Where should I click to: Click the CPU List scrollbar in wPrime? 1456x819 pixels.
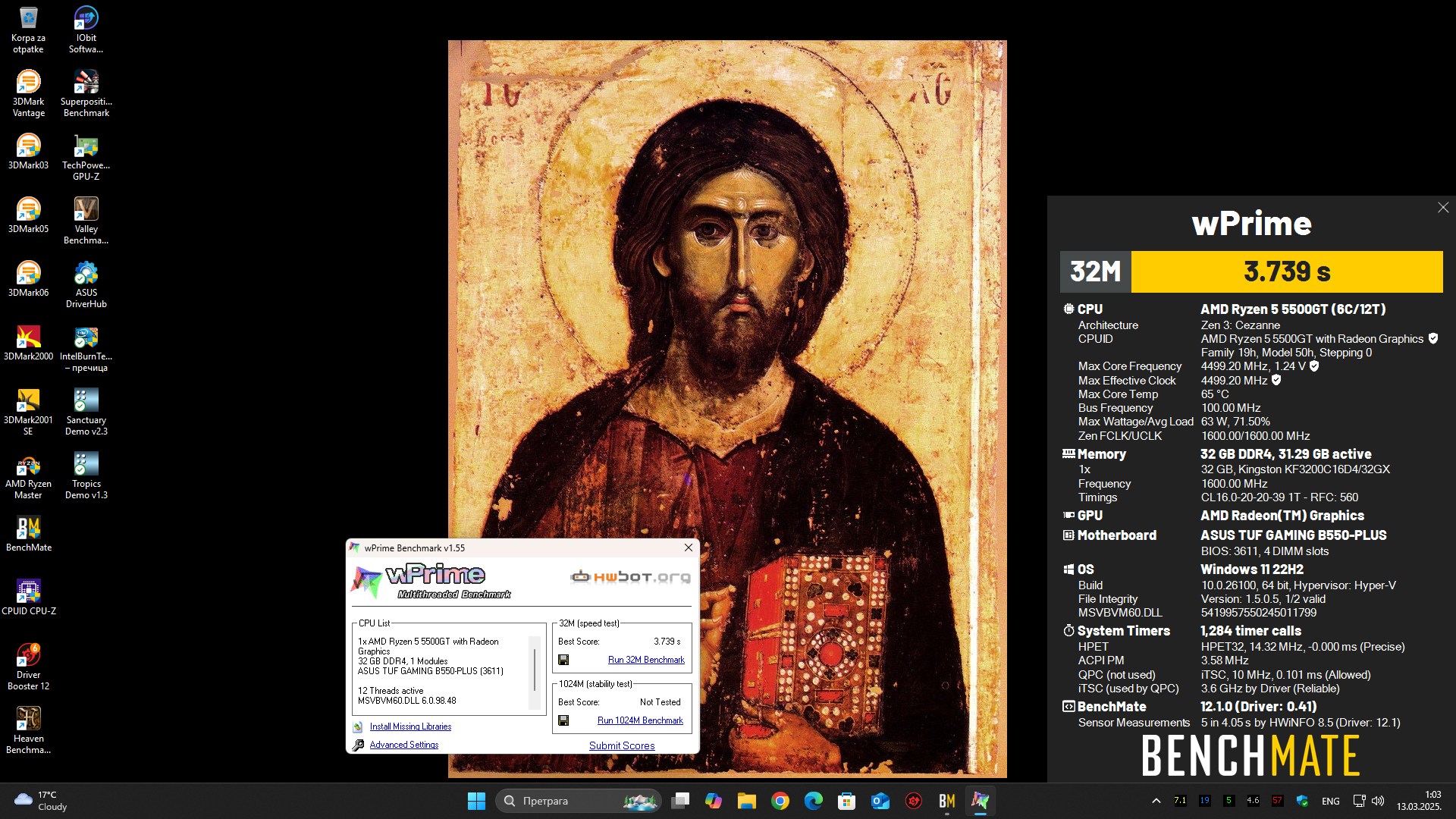coord(535,670)
